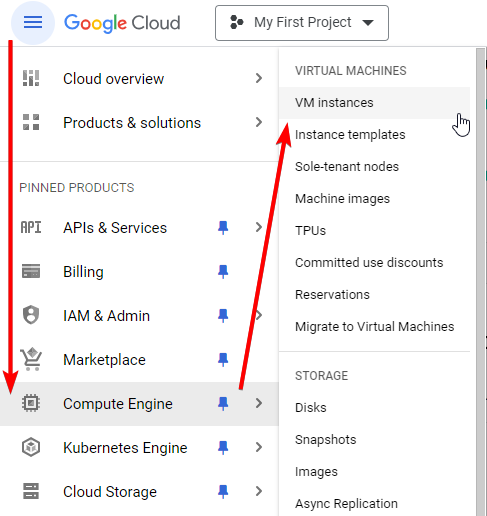Image resolution: width=487 pixels, height=516 pixels.
Task: Open Migrate to Virtual Machines
Action: [x=375, y=327]
